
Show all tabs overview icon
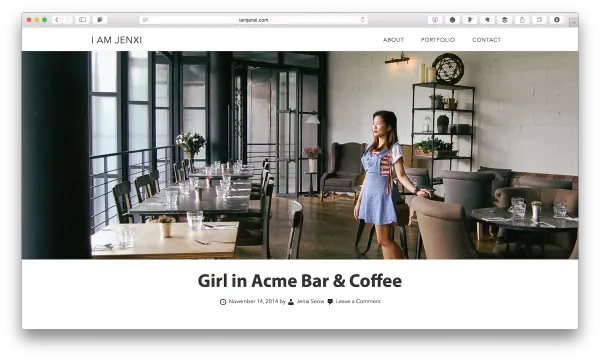(x=540, y=20)
